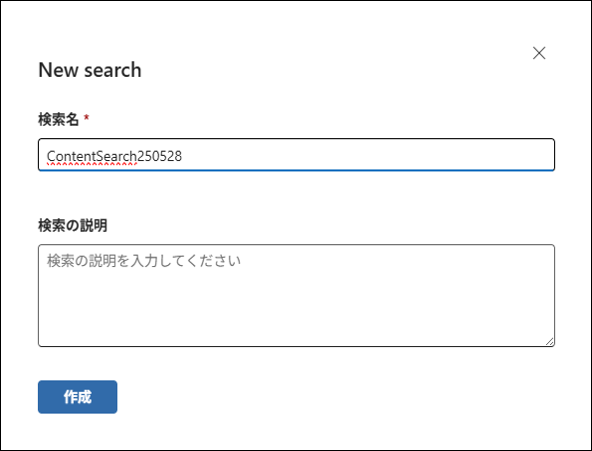Close the New search dialog

coord(539,53)
